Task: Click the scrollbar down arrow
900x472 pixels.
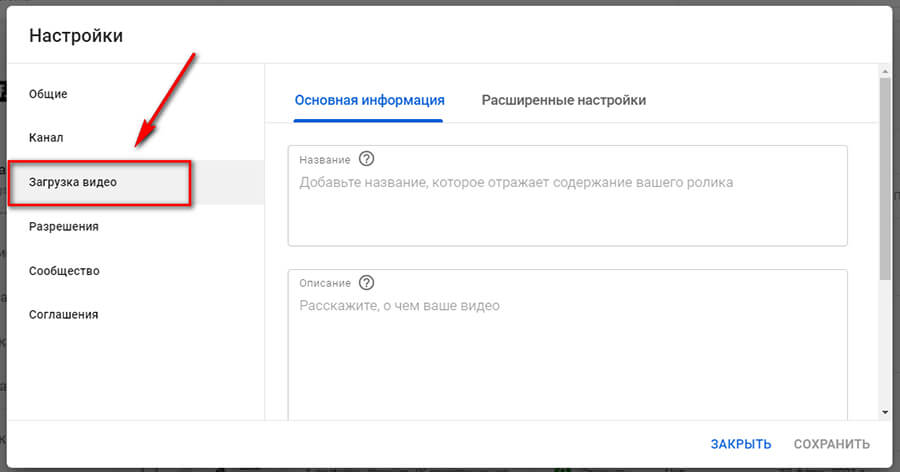Action: pyautogui.click(x=884, y=411)
